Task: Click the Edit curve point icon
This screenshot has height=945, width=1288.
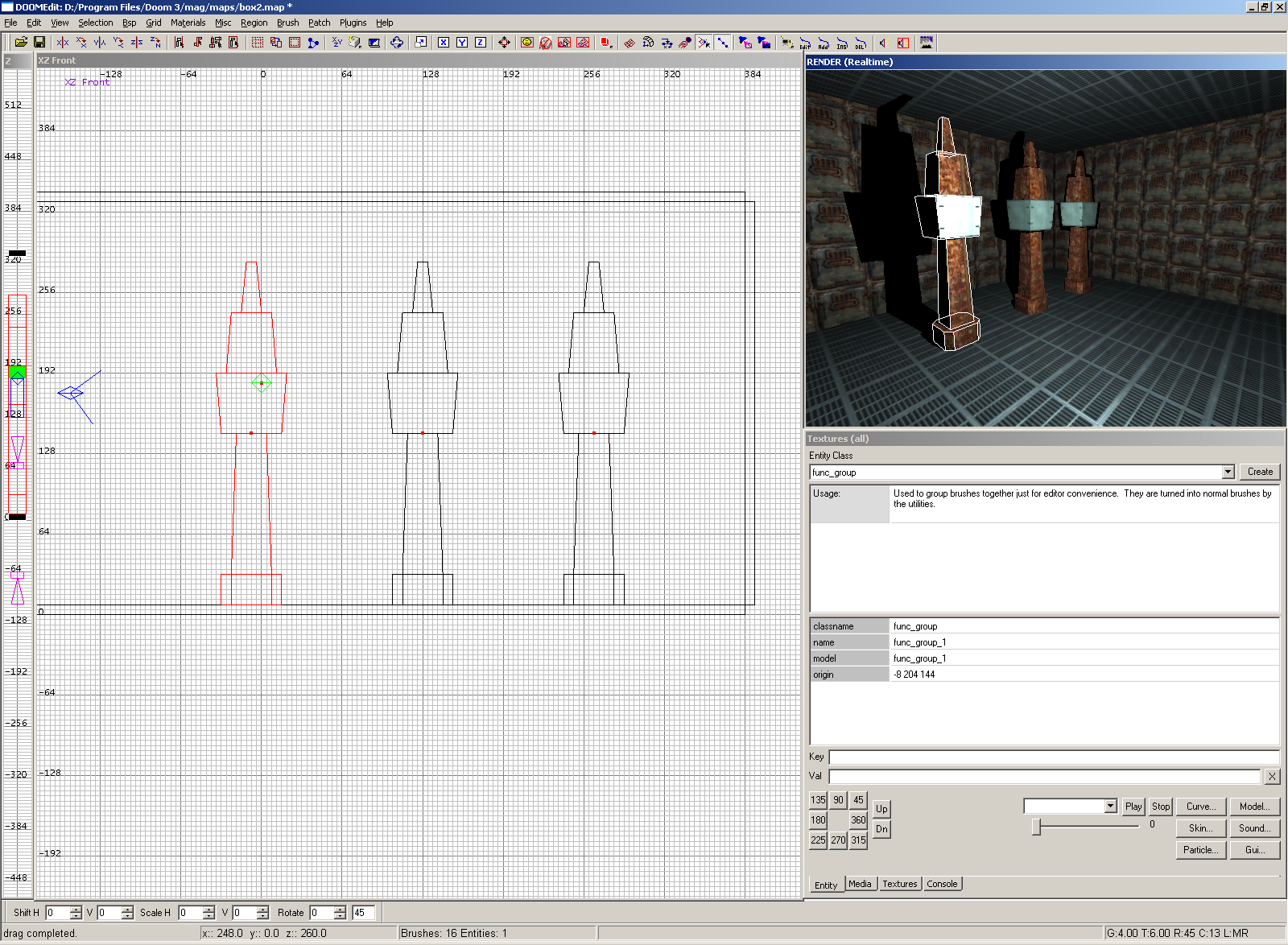Action: [x=804, y=43]
